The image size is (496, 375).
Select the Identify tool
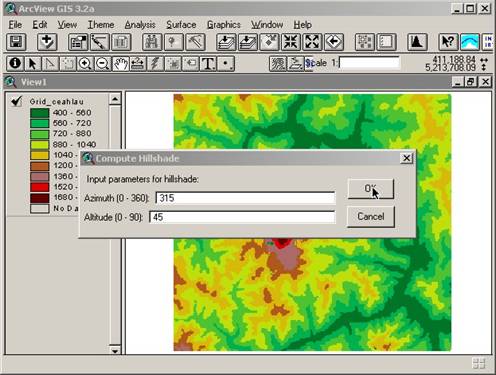(x=15, y=63)
